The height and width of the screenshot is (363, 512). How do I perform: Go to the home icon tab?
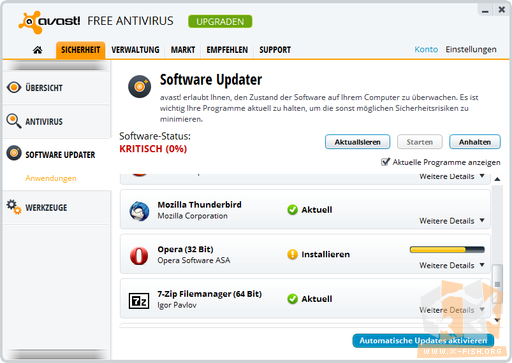pyautogui.click(x=38, y=50)
